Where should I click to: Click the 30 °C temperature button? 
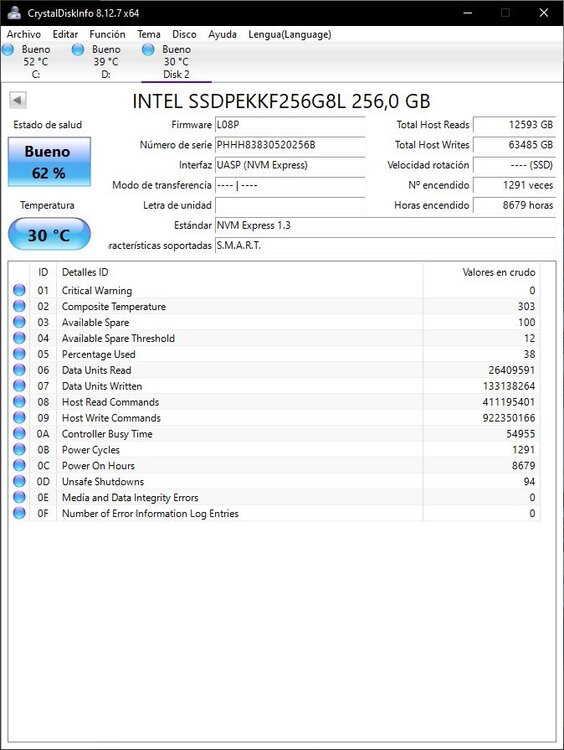(x=49, y=234)
